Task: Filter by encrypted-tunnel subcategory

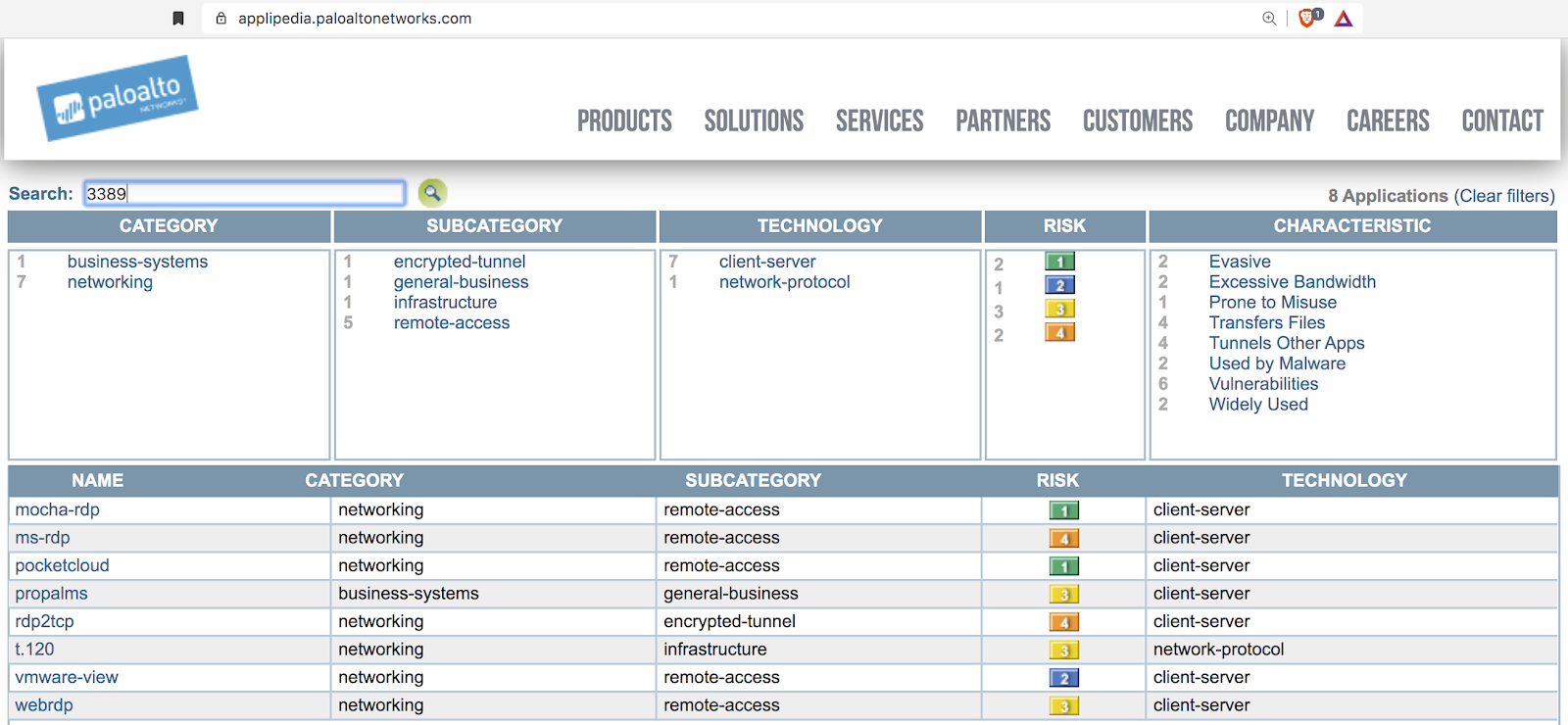Action: click(460, 262)
